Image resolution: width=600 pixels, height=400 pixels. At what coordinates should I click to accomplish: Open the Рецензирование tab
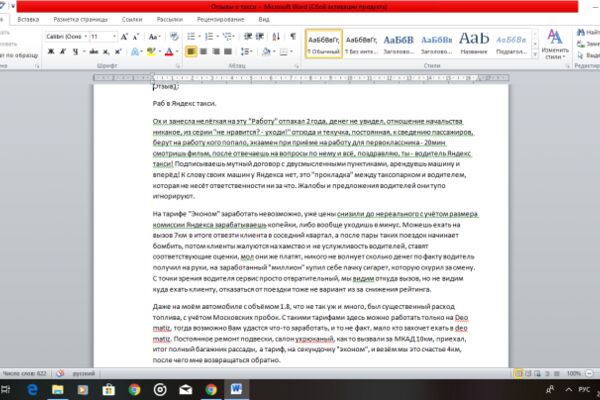point(220,20)
